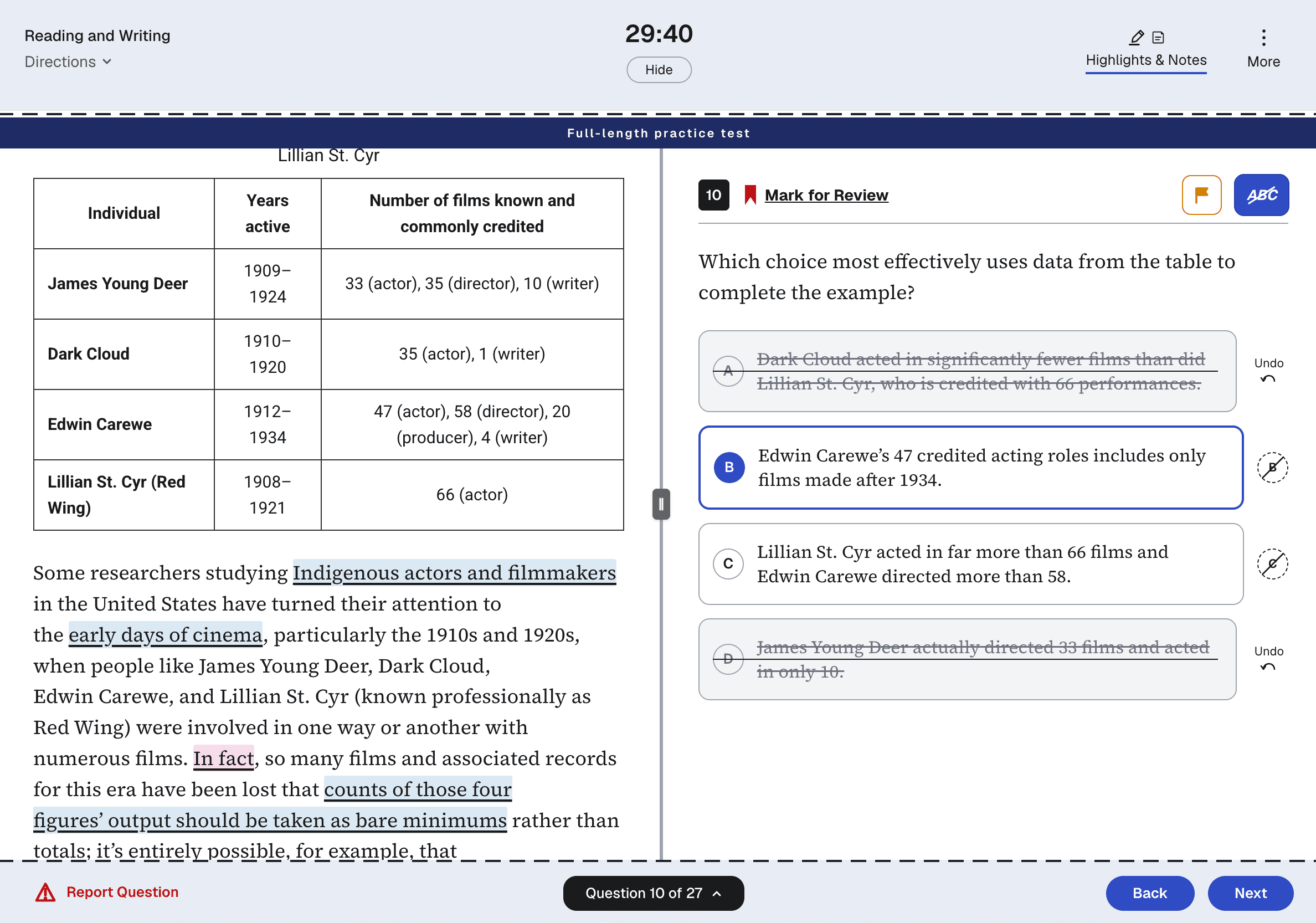The image size is (1316, 923).
Task: Click the orange flag button
Action: (1201, 195)
